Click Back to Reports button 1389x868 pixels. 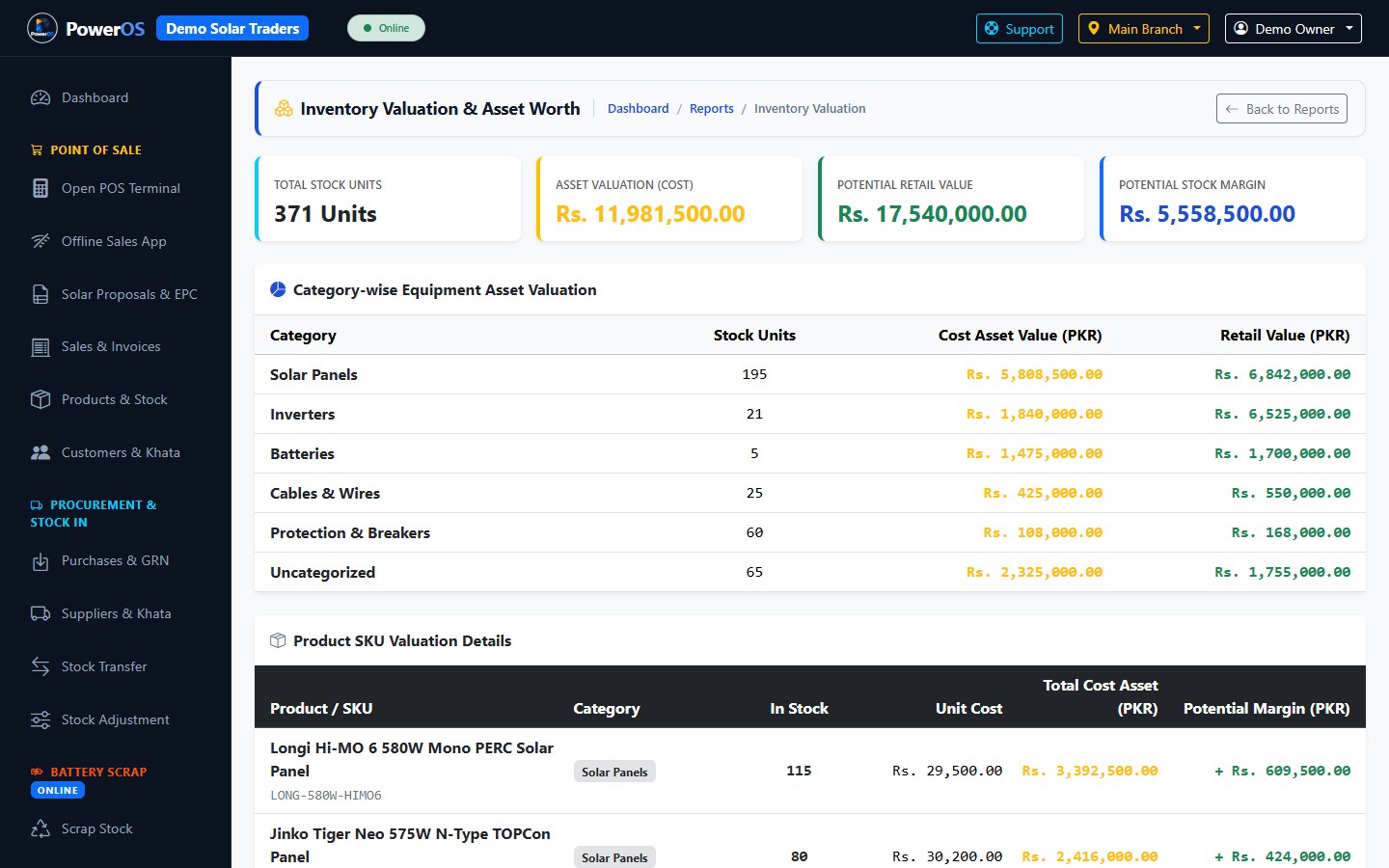[x=1282, y=109]
